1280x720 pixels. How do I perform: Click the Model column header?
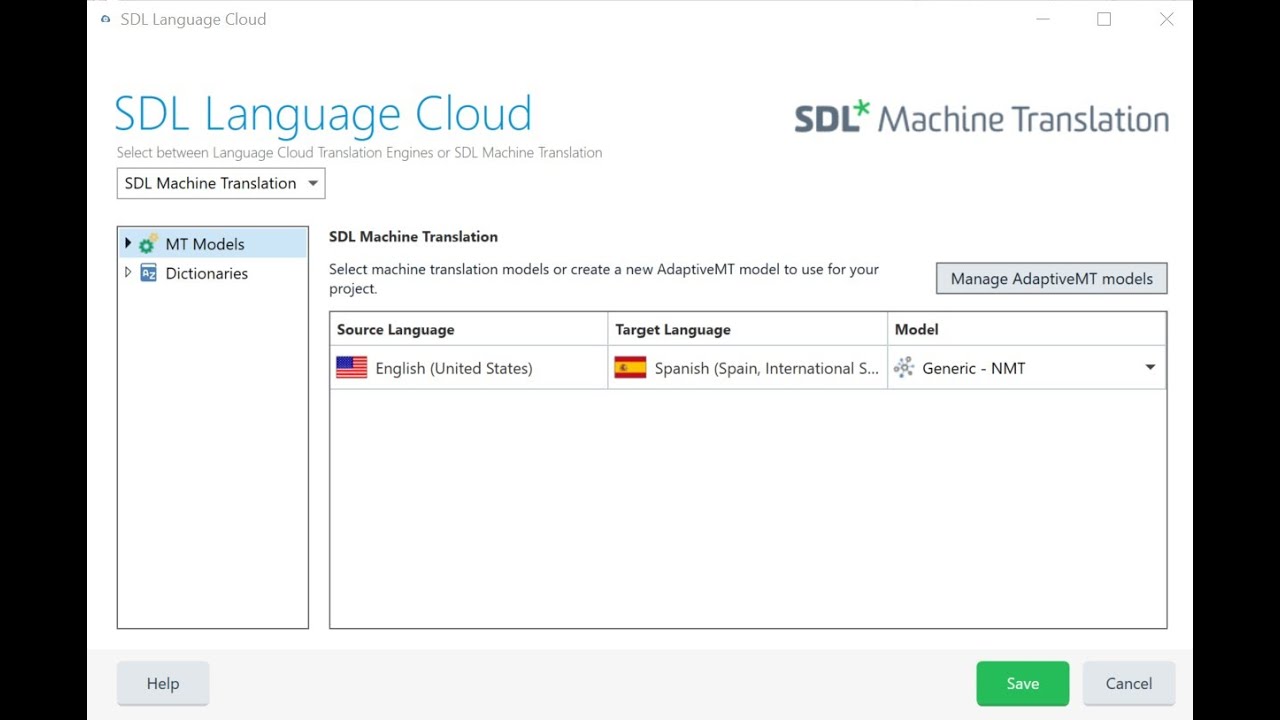pos(1026,329)
